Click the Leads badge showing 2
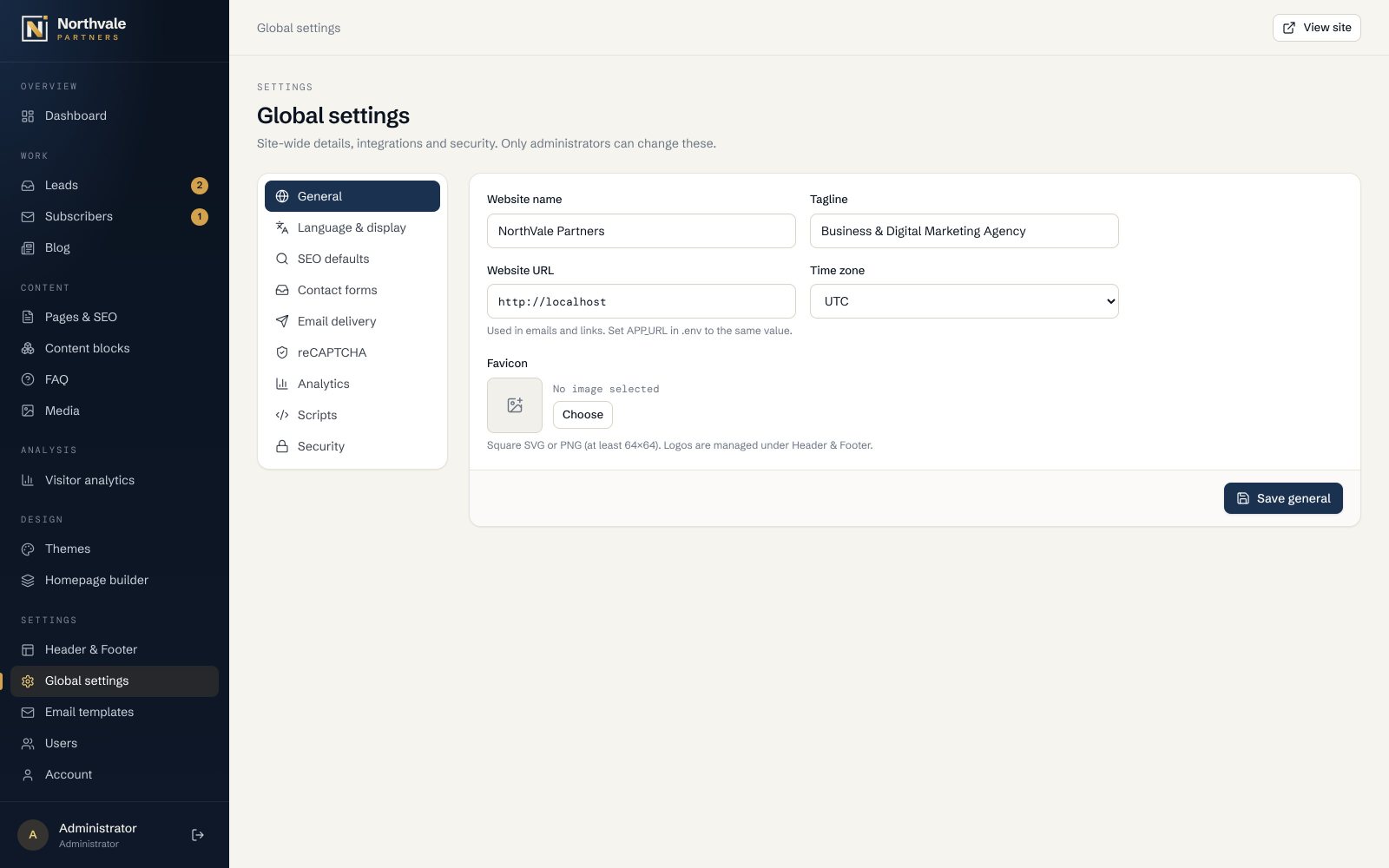The height and width of the screenshot is (868, 1389). [x=200, y=186]
